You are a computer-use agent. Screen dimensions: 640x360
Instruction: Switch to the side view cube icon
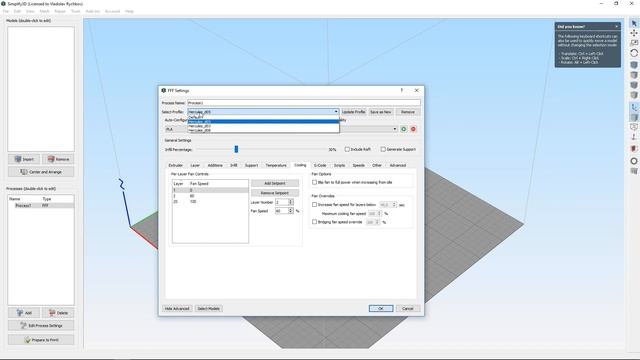634,95
